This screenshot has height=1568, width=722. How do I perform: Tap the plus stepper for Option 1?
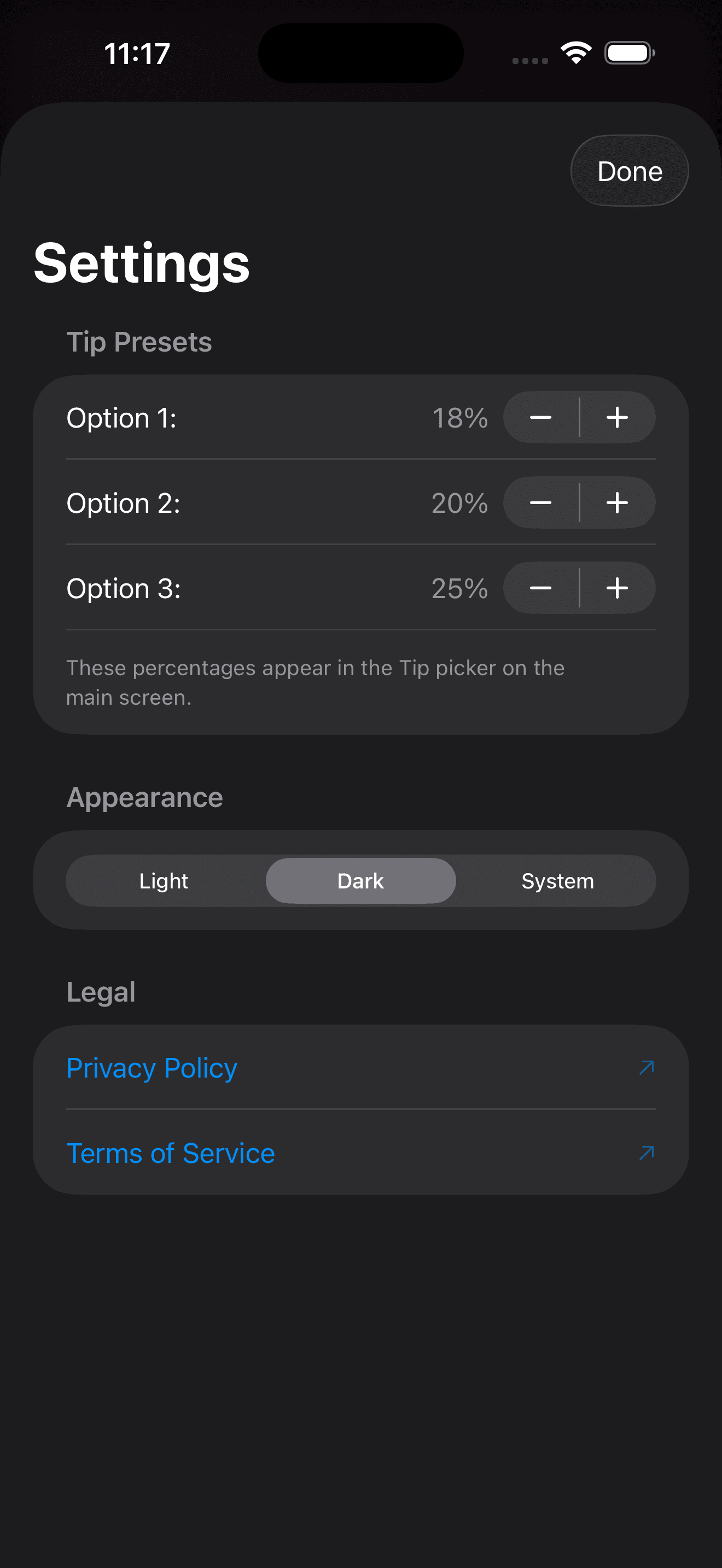pyautogui.click(x=618, y=418)
